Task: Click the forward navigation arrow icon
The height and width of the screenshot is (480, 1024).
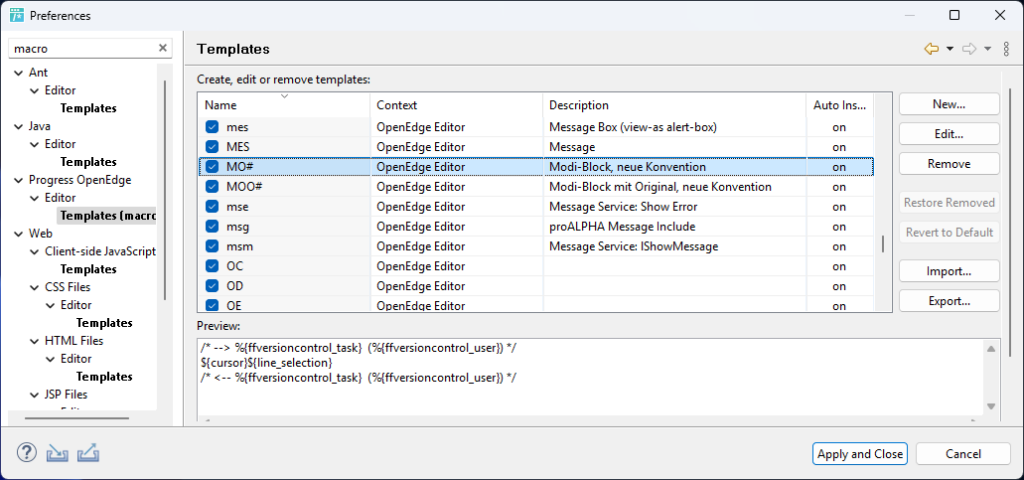Action: click(968, 49)
